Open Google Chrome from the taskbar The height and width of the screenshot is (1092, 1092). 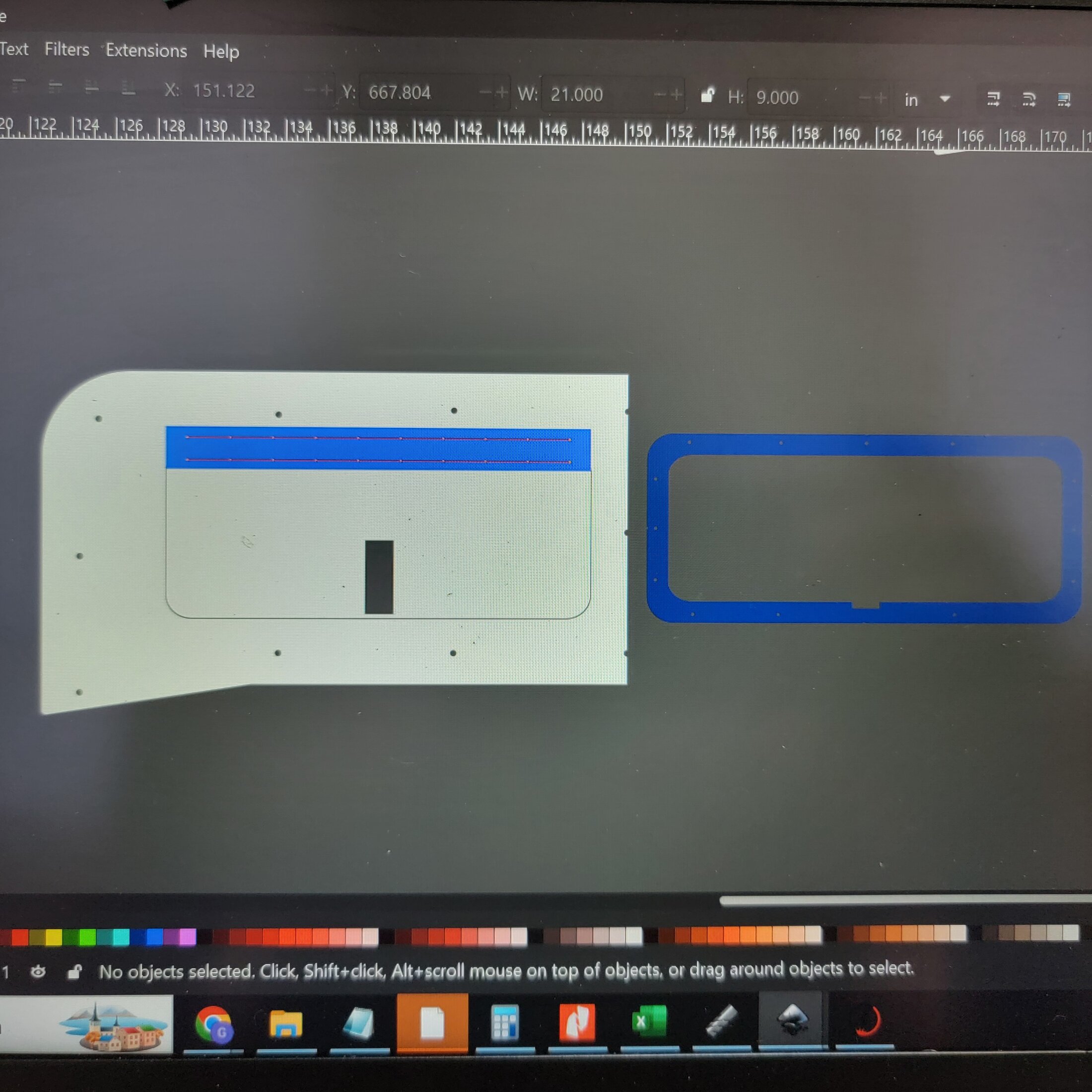[213, 1024]
